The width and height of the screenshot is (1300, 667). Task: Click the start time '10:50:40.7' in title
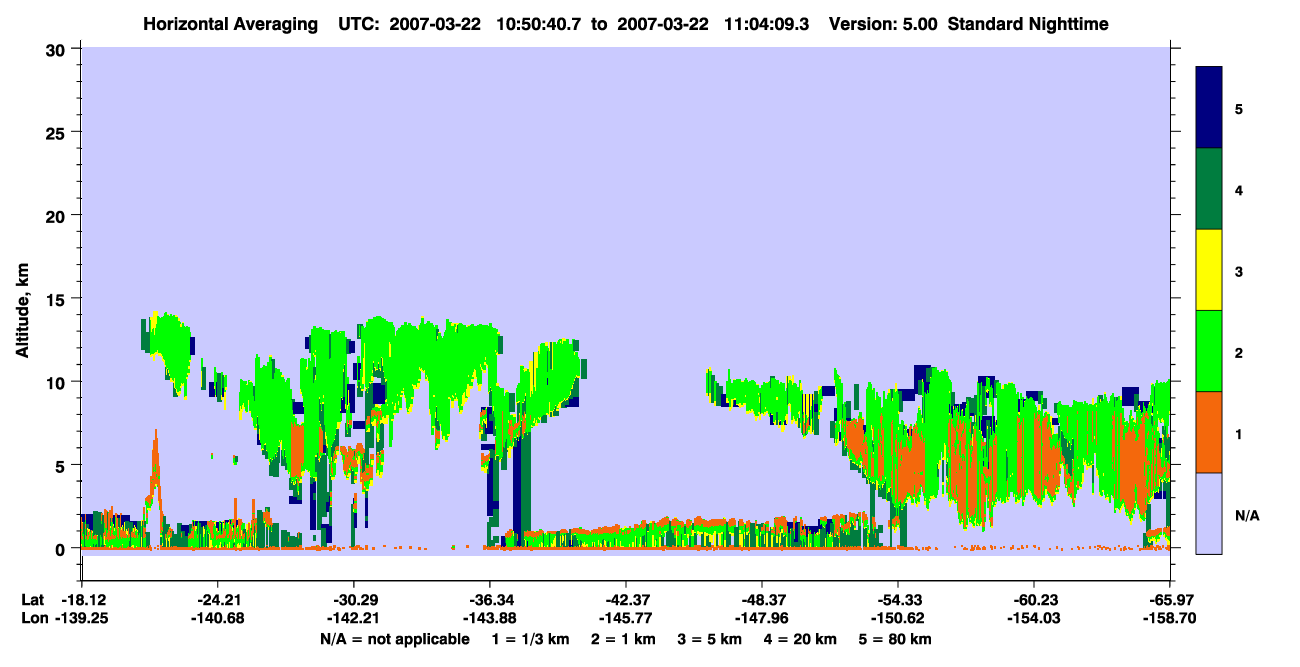coord(538,23)
